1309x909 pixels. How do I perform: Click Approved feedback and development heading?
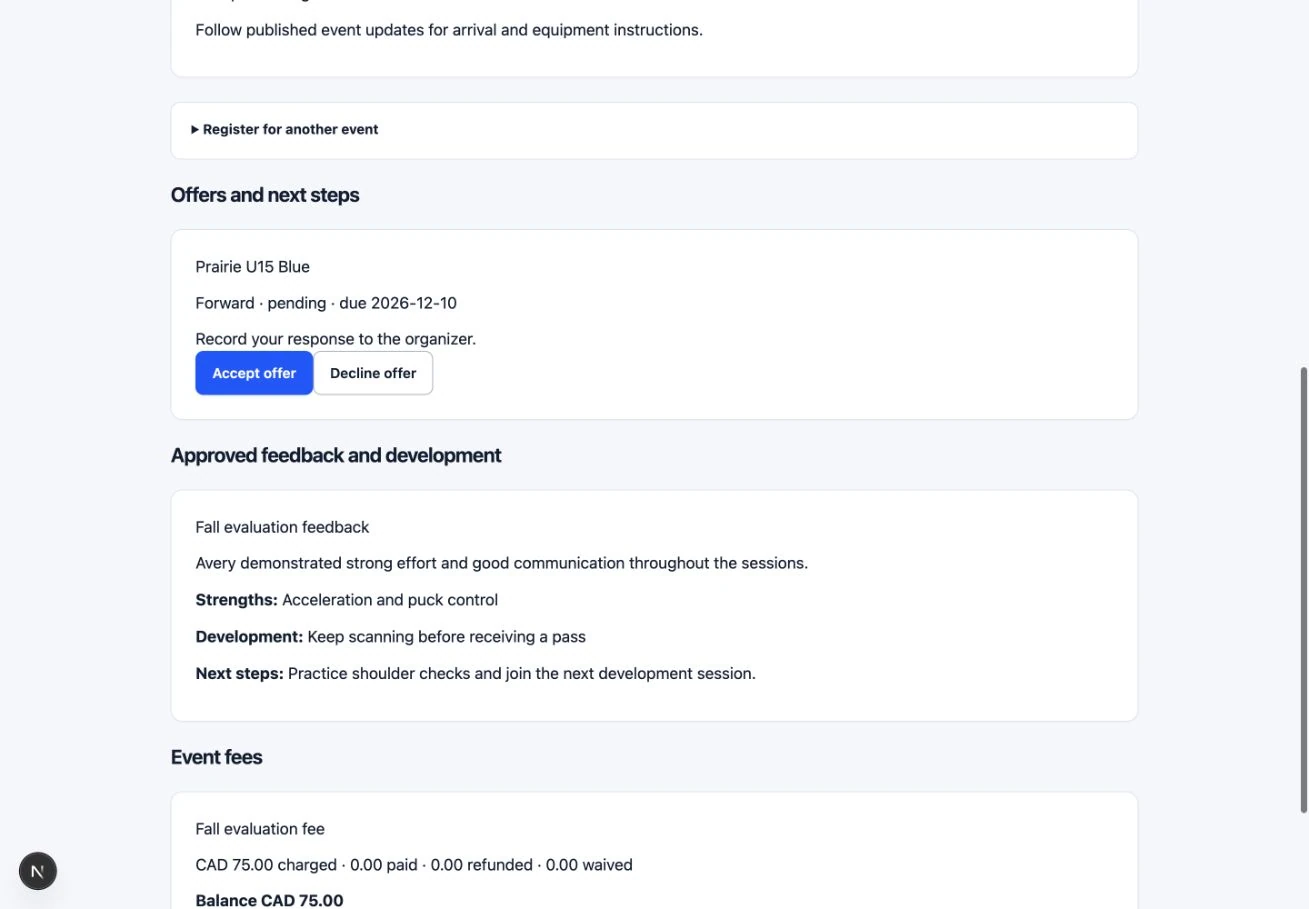coord(336,455)
